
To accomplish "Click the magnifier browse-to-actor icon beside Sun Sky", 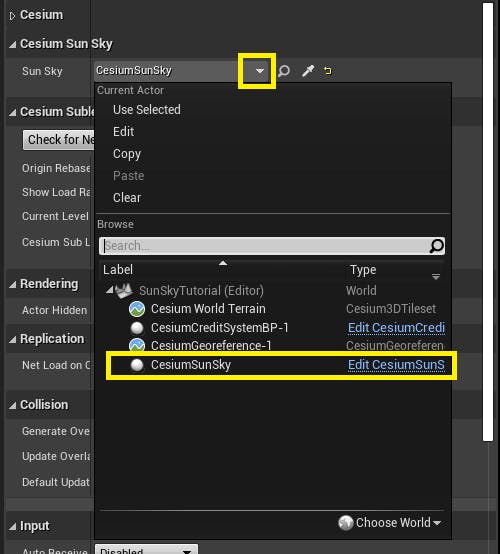I will tap(284, 71).
